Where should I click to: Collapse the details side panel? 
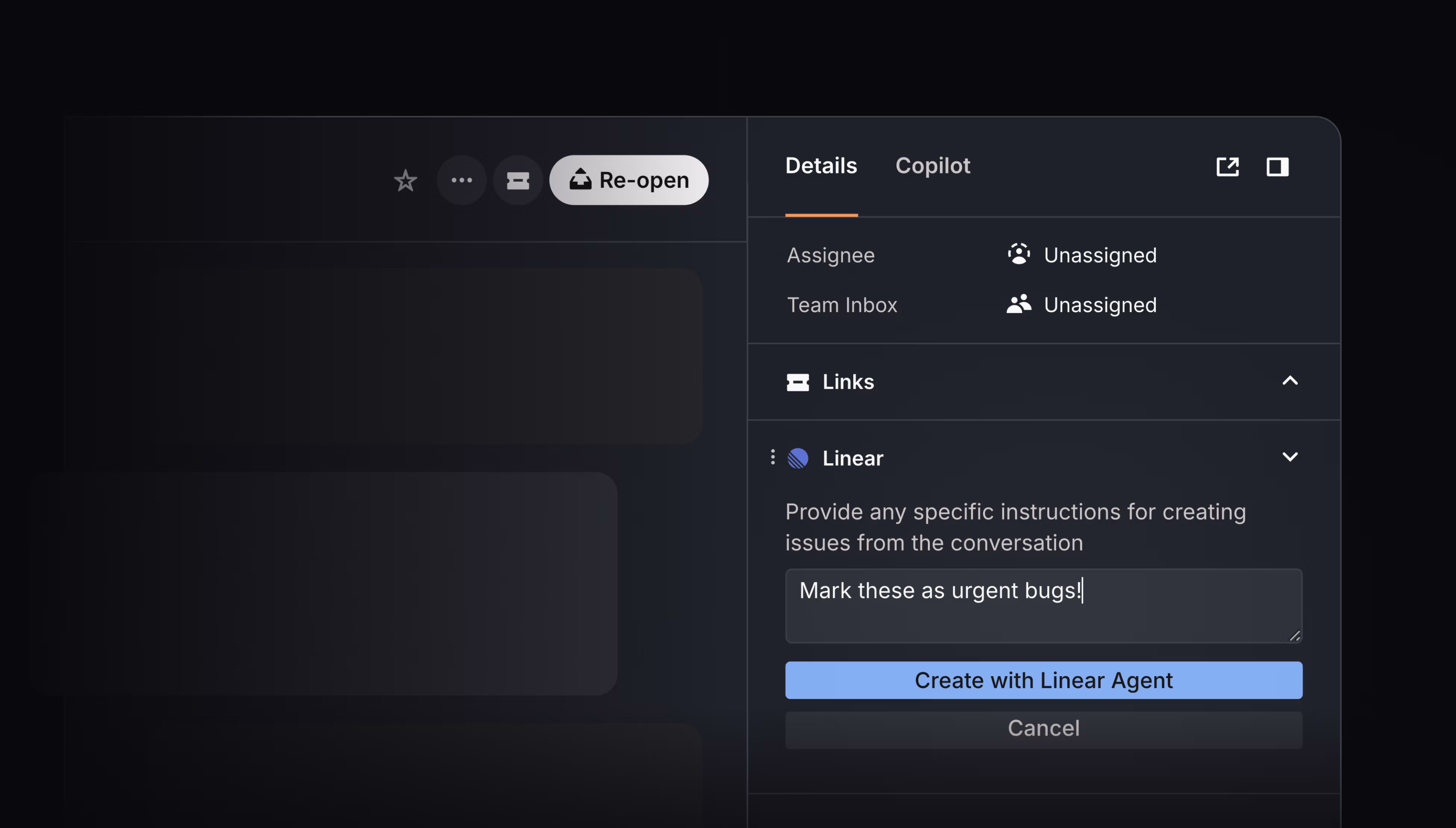1277,167
